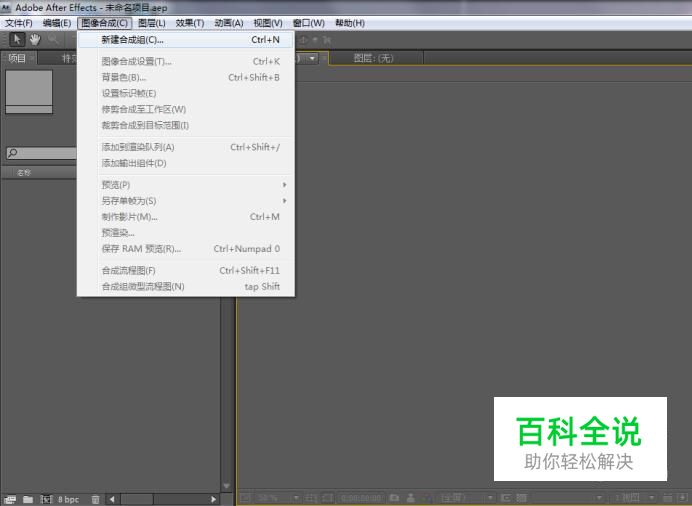The height and width of the screenshot is (506, 692).
Task: Click 设置标识帧(E) menu entry
Action: [186, 93]
